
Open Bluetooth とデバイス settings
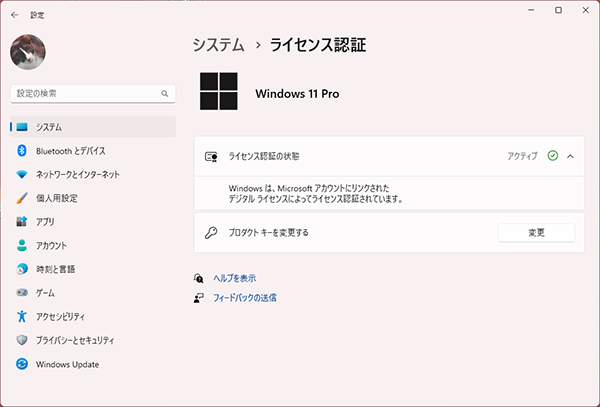93,151
